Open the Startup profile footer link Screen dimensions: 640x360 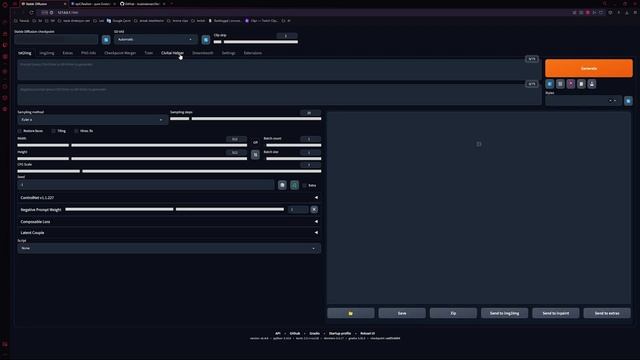coord(340,333)
